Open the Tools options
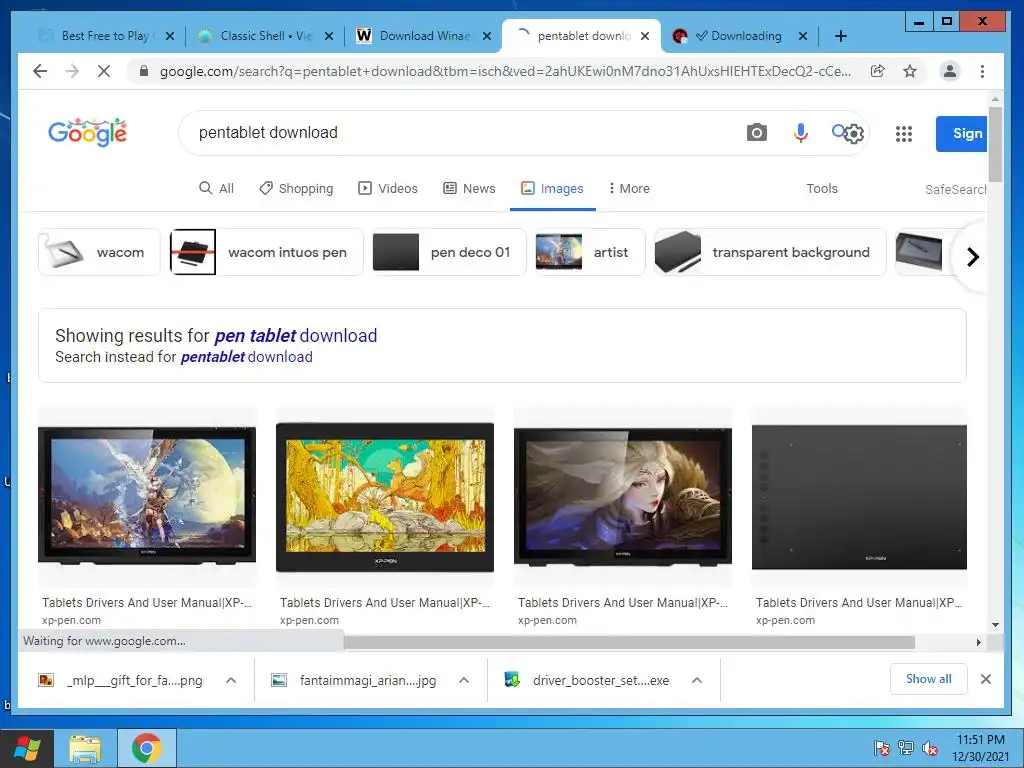Viewport: 1024px width, 768px height. (x=822, y=189)
